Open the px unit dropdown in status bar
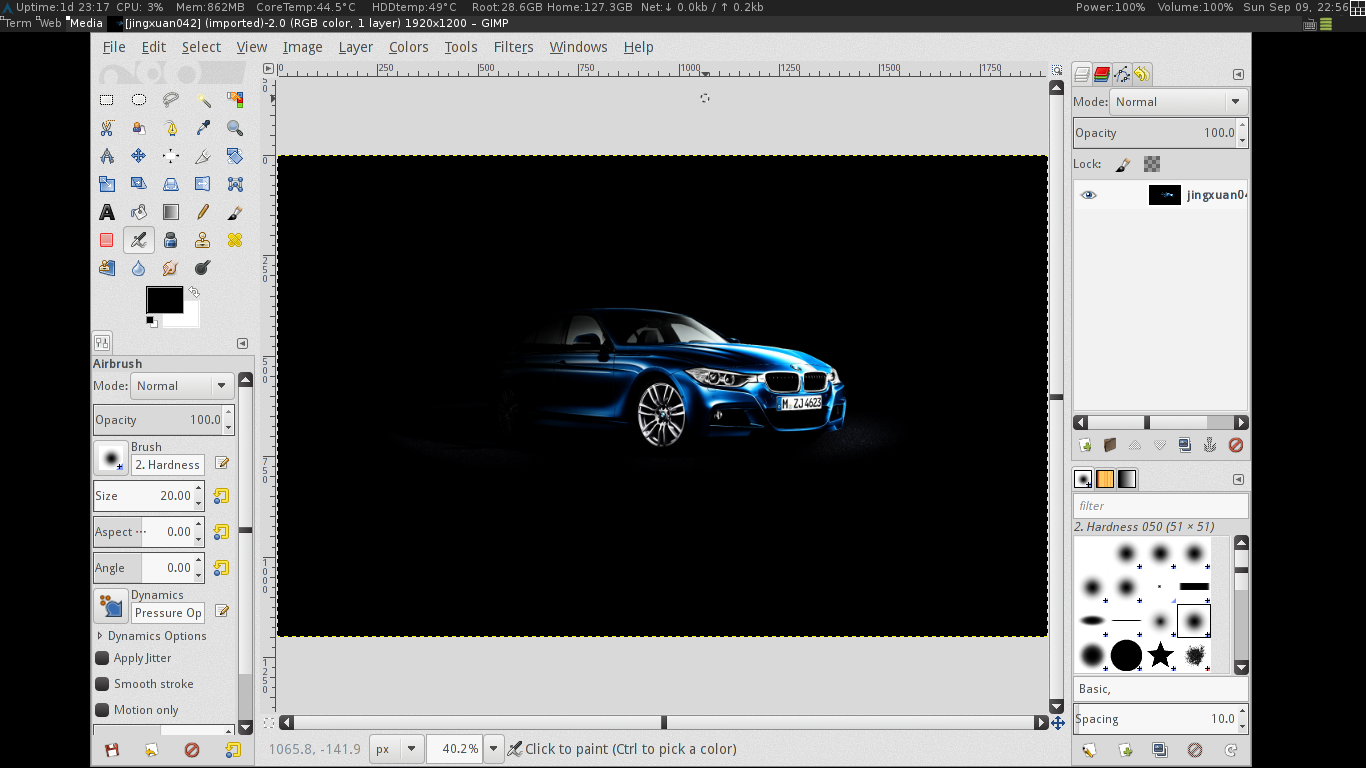The image size is (1366, 768). click(395, 749)
